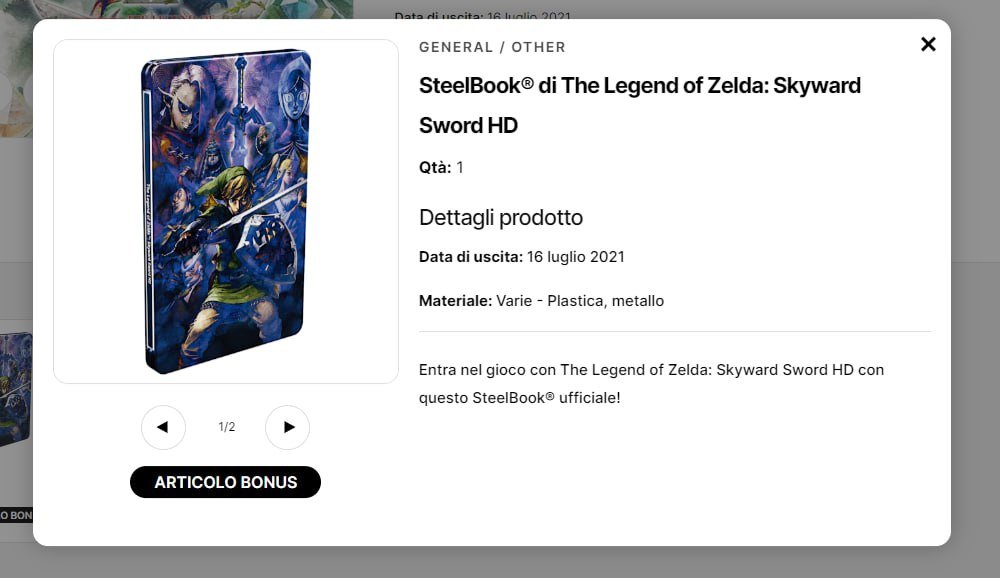Click the background release date text above popup
Viewport: 1000px width, 578px height.
(483, 15)
